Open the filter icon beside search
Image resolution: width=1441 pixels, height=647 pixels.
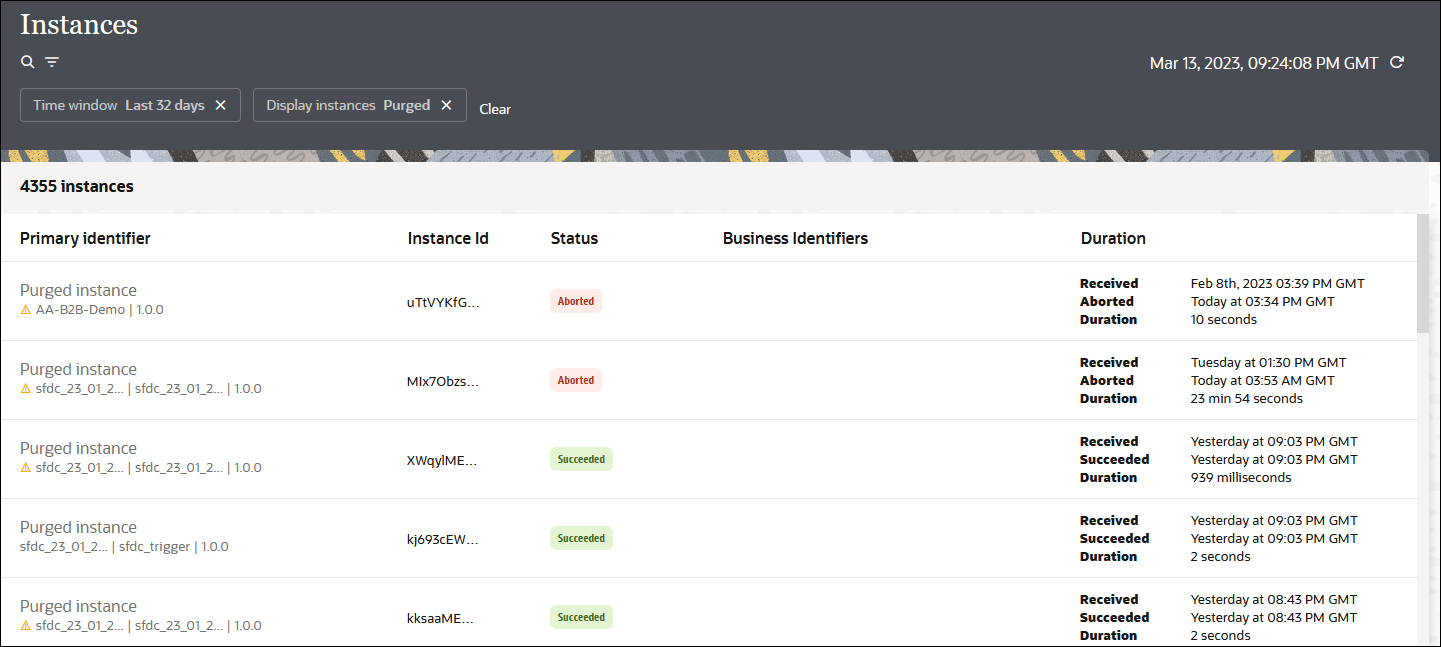click(x=52, y=62)
